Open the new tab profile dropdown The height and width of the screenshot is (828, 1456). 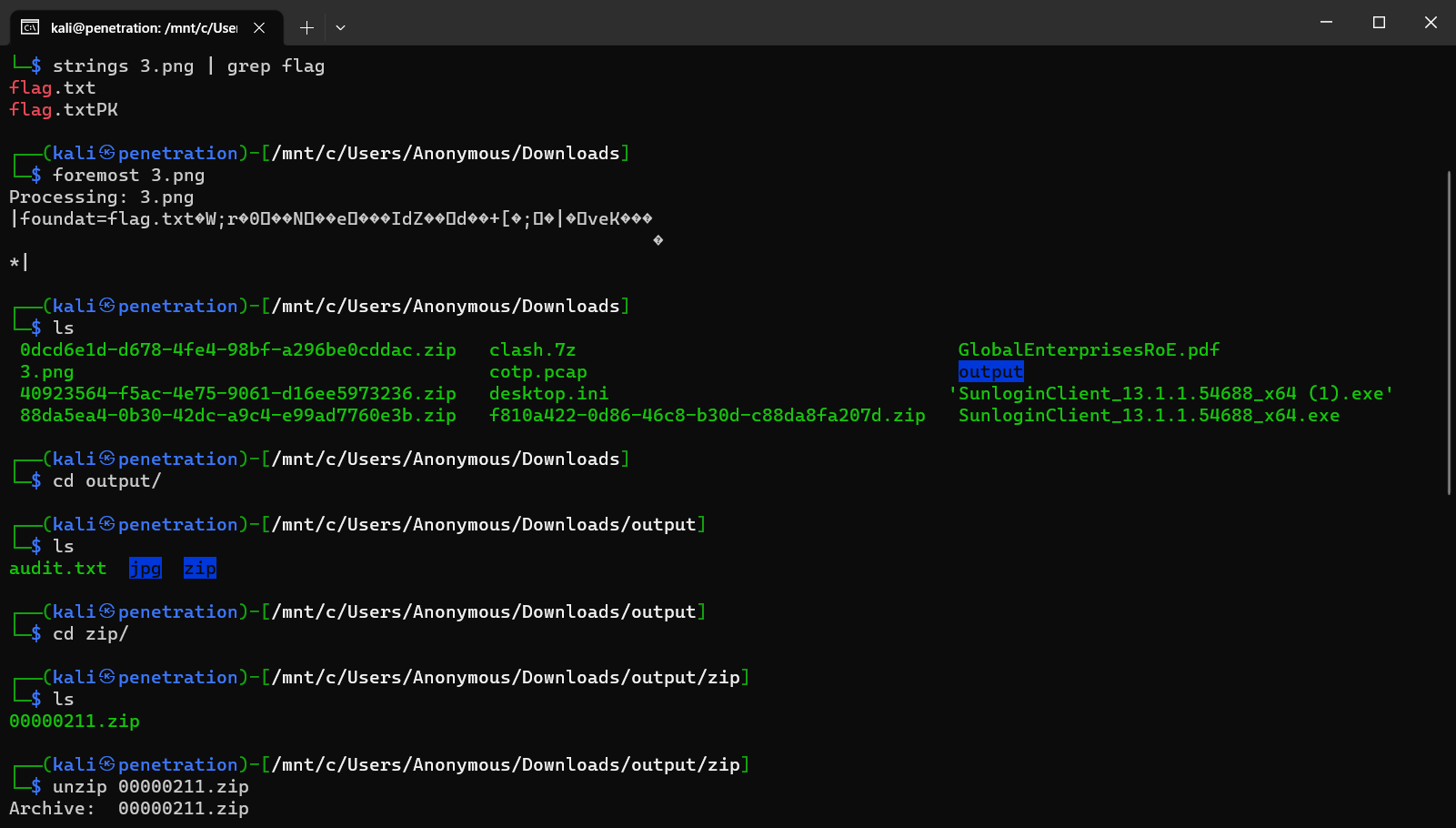[340, 27]
